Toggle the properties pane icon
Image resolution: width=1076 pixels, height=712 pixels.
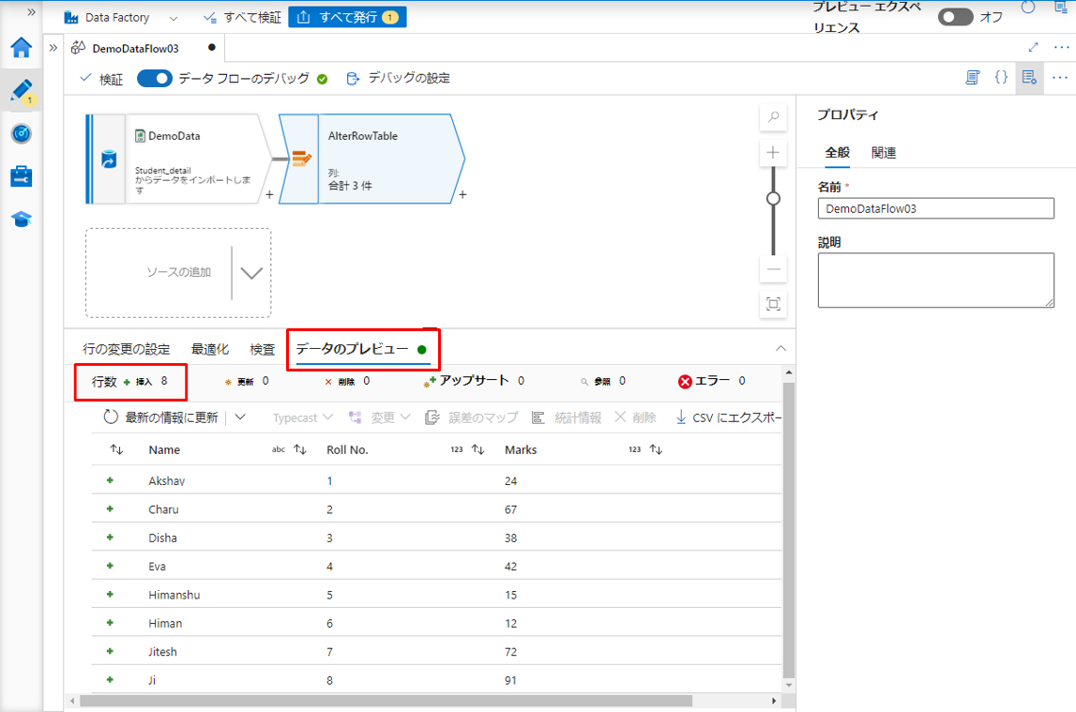(1029, 78)
